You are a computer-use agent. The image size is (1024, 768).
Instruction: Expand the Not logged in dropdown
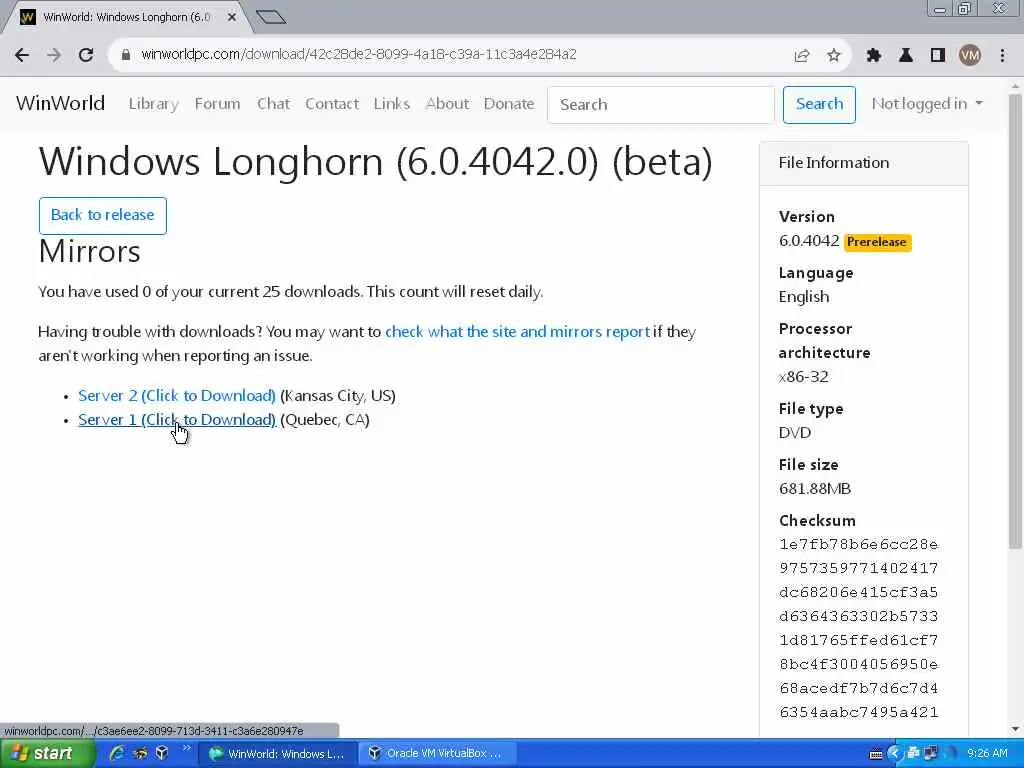click(x=927, y=104)
